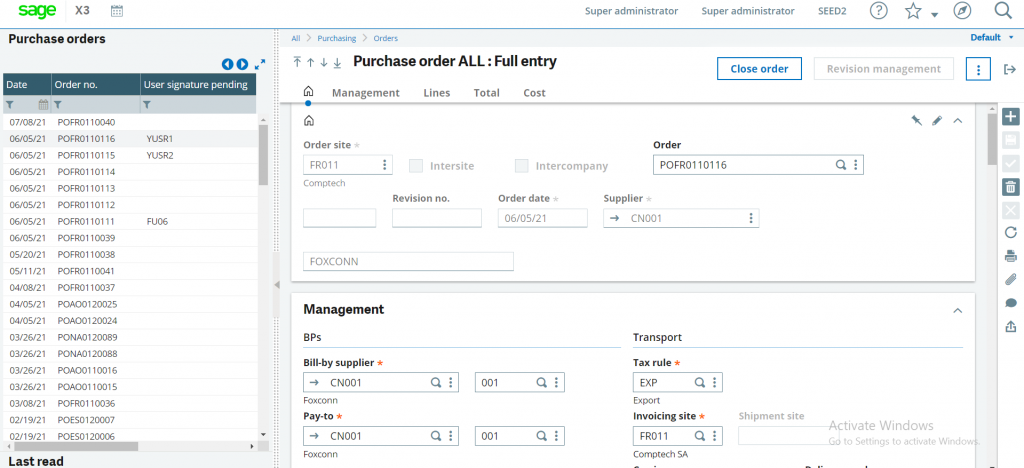1024x468 pixels.
Task: Open the help question mark icon
Action: (880, 10)
